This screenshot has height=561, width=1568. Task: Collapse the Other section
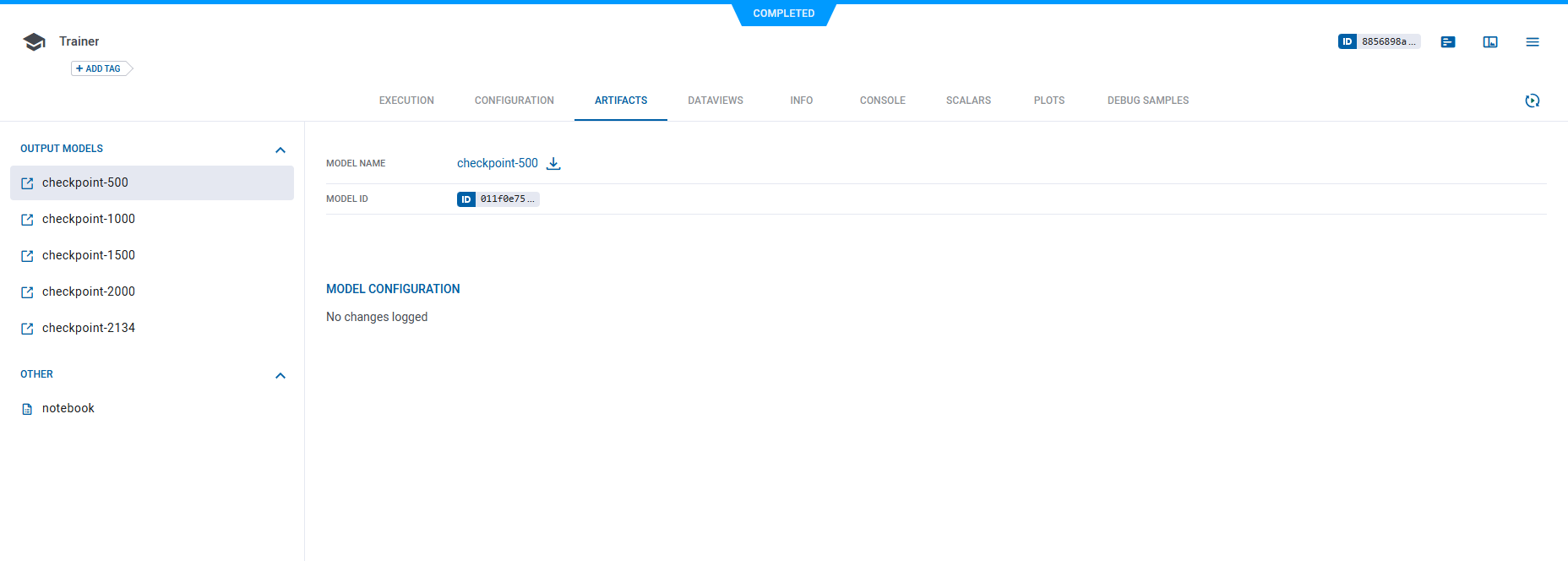pos(280,375)
